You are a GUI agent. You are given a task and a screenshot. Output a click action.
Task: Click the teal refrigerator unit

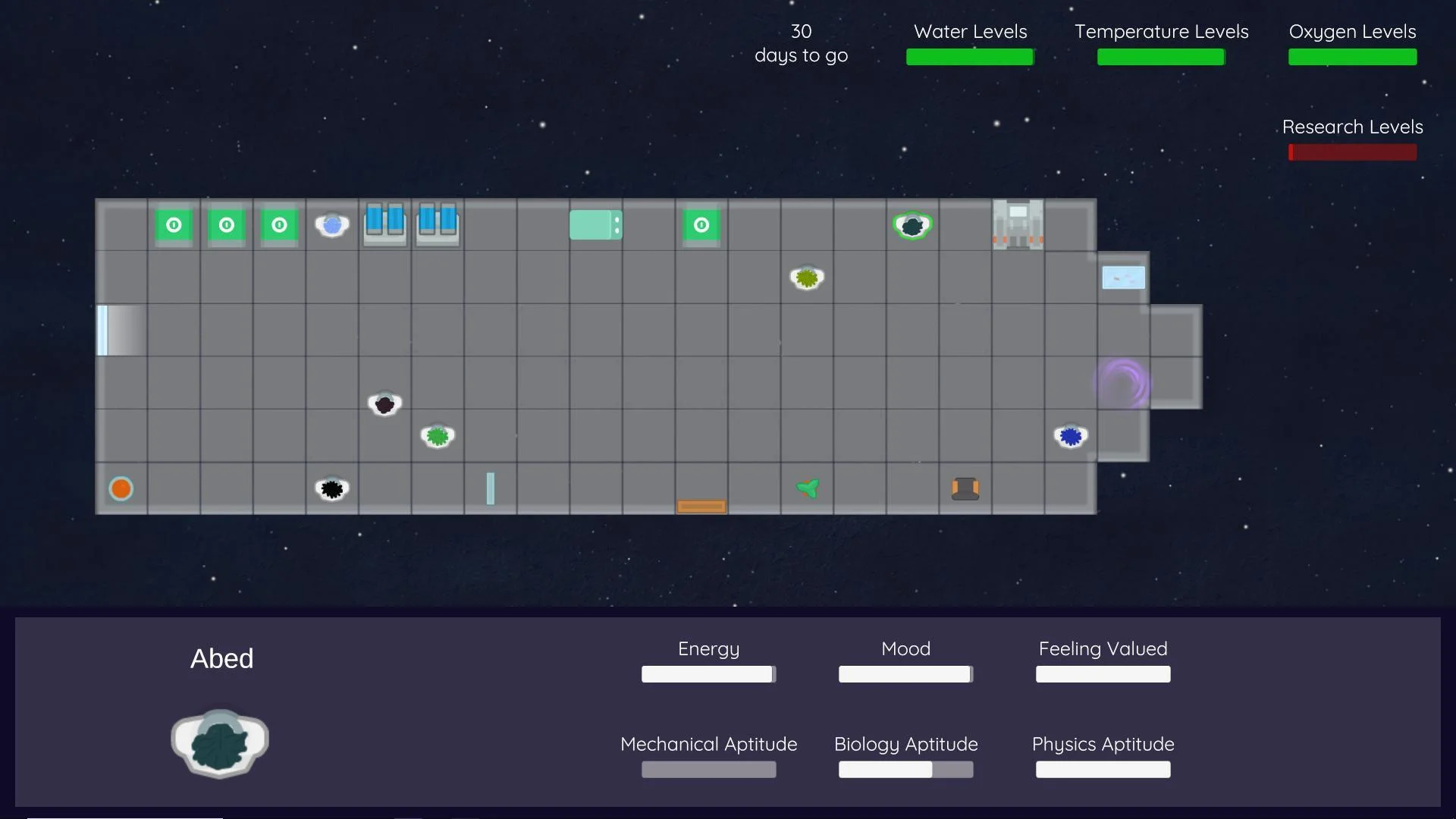pyautogui.click(x=596, y=225)
